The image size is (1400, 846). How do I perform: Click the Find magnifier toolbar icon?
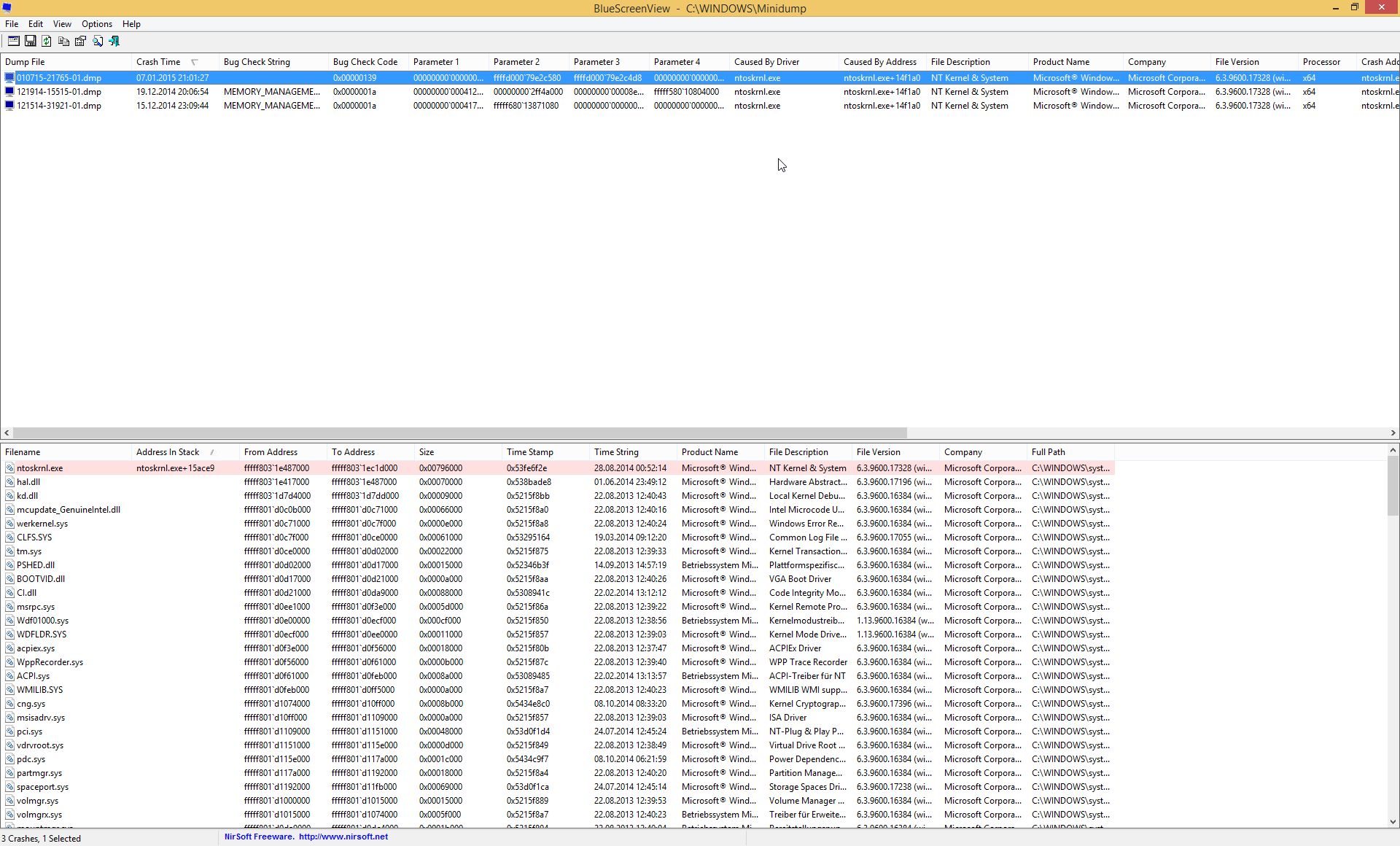click(98, 42)
